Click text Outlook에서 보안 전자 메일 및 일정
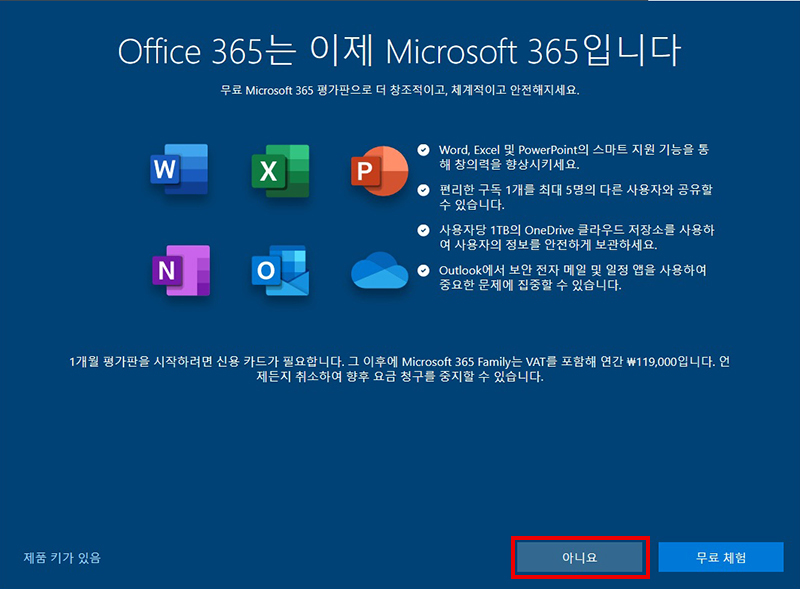Viewport: 800px width, 589px height. (x=573, y=277)
